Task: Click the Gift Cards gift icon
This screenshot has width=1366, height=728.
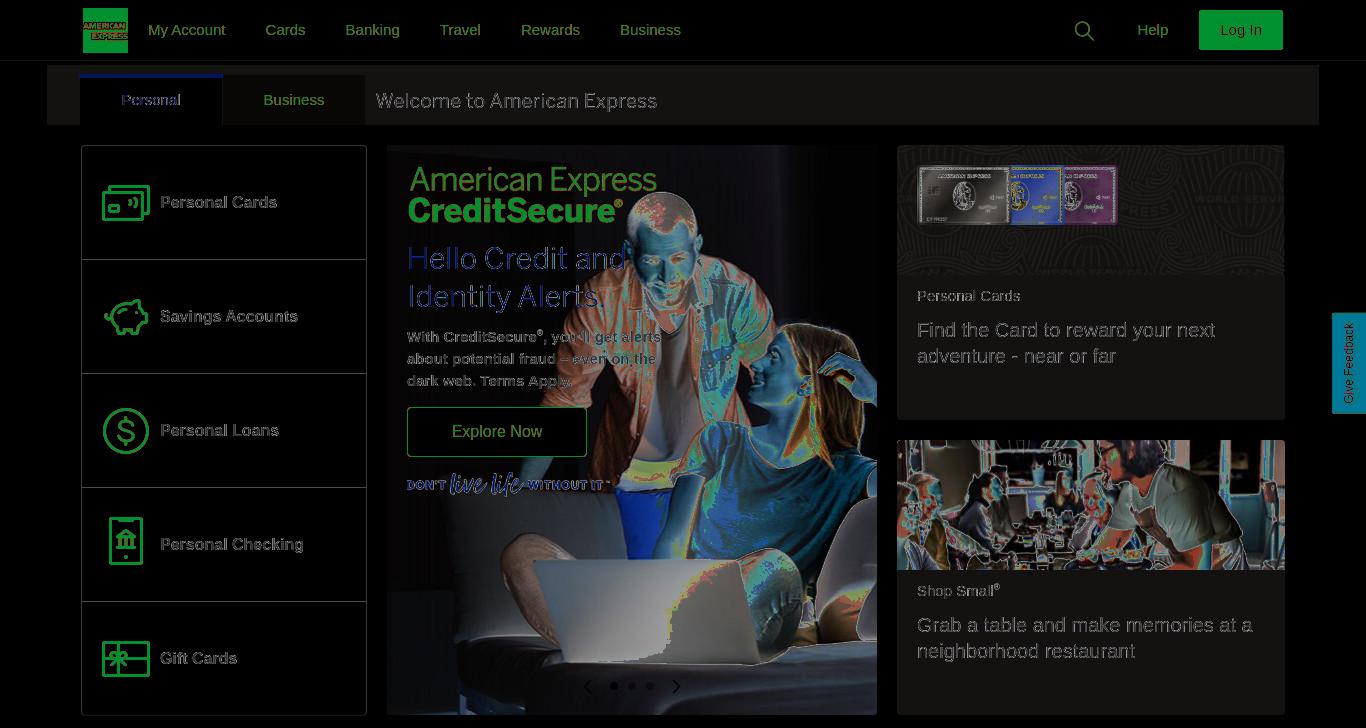Action: point(126,659)
